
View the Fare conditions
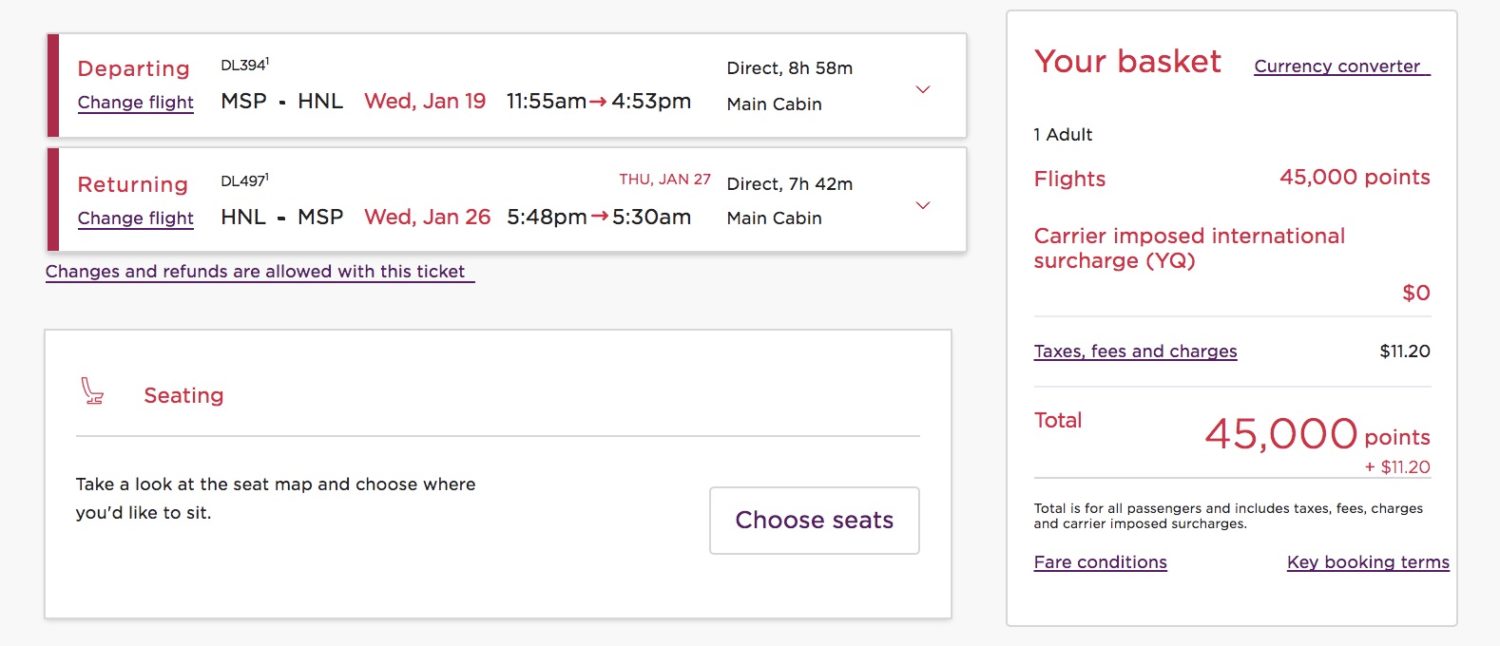tap(1099, 562)
